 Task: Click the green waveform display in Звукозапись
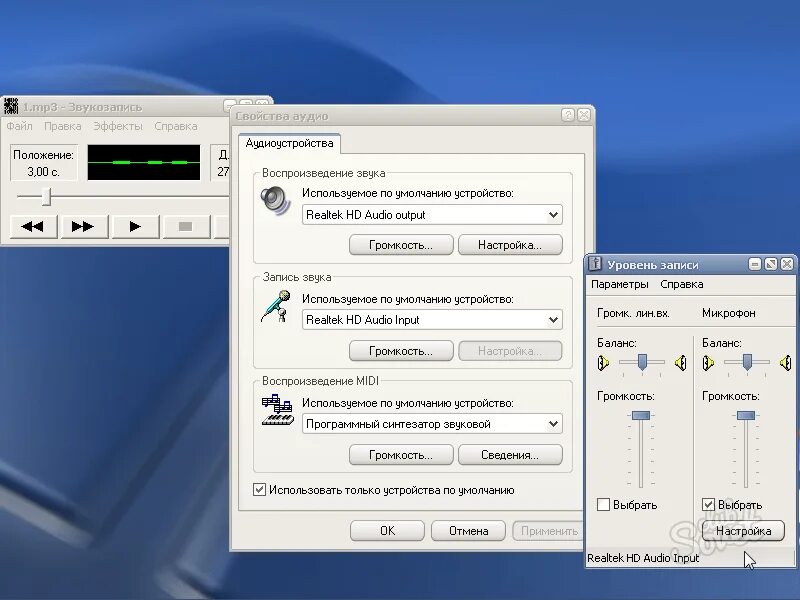pos(144,162)
